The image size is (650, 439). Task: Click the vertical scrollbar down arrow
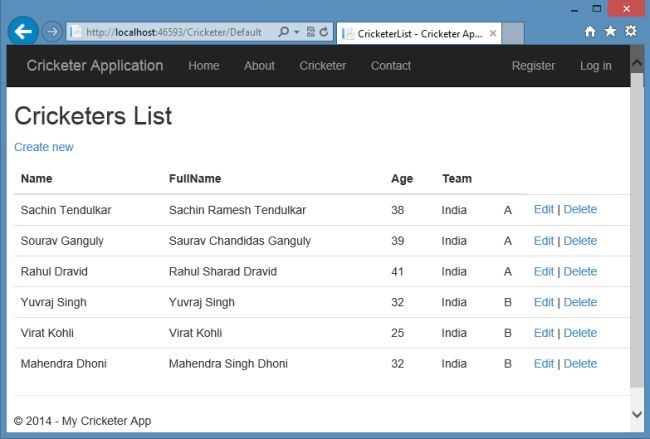637,413
